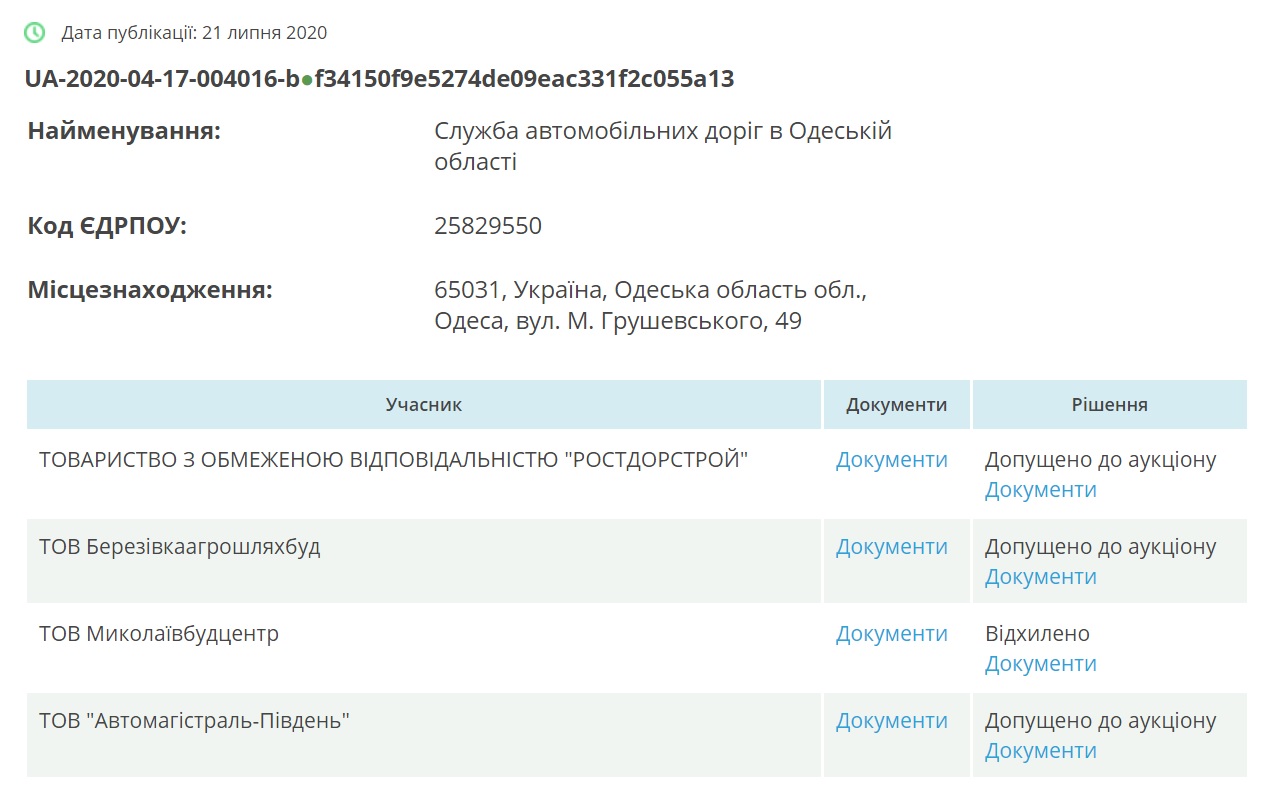Click participant ТОВ Миколаївбудцентр

[x=159, y=634]
